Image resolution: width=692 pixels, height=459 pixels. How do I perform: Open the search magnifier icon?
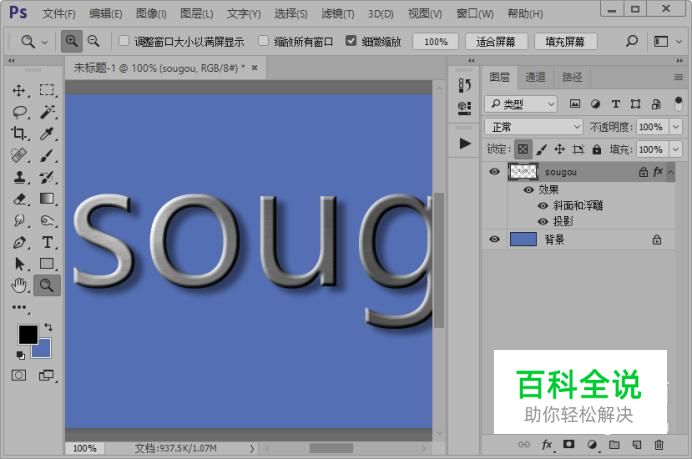click(x=632, y=41)
